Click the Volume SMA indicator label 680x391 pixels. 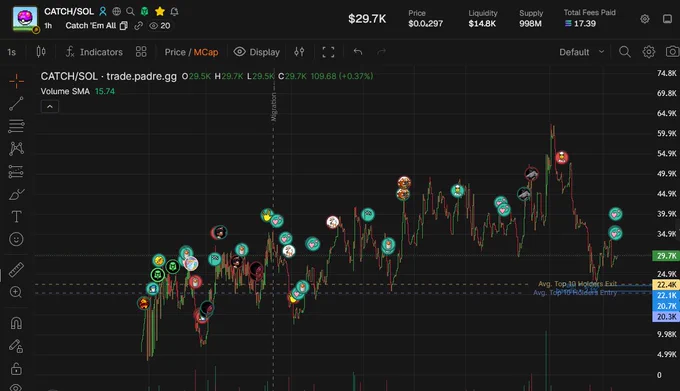click(x=65, y=91)
